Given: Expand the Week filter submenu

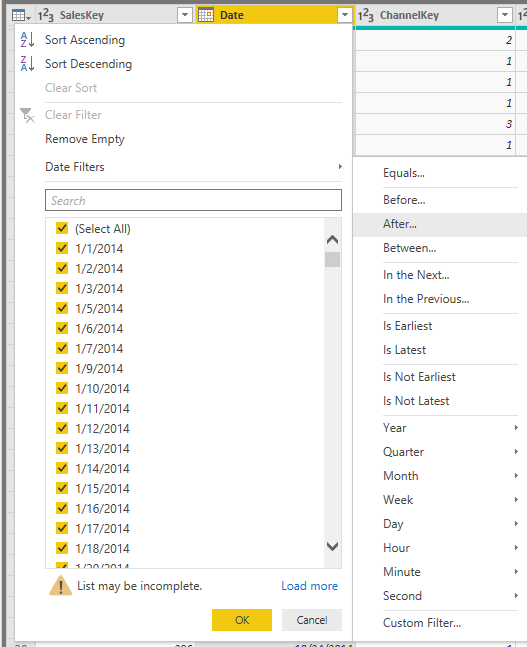Looking at the screenshot, I should click(516, 500).
